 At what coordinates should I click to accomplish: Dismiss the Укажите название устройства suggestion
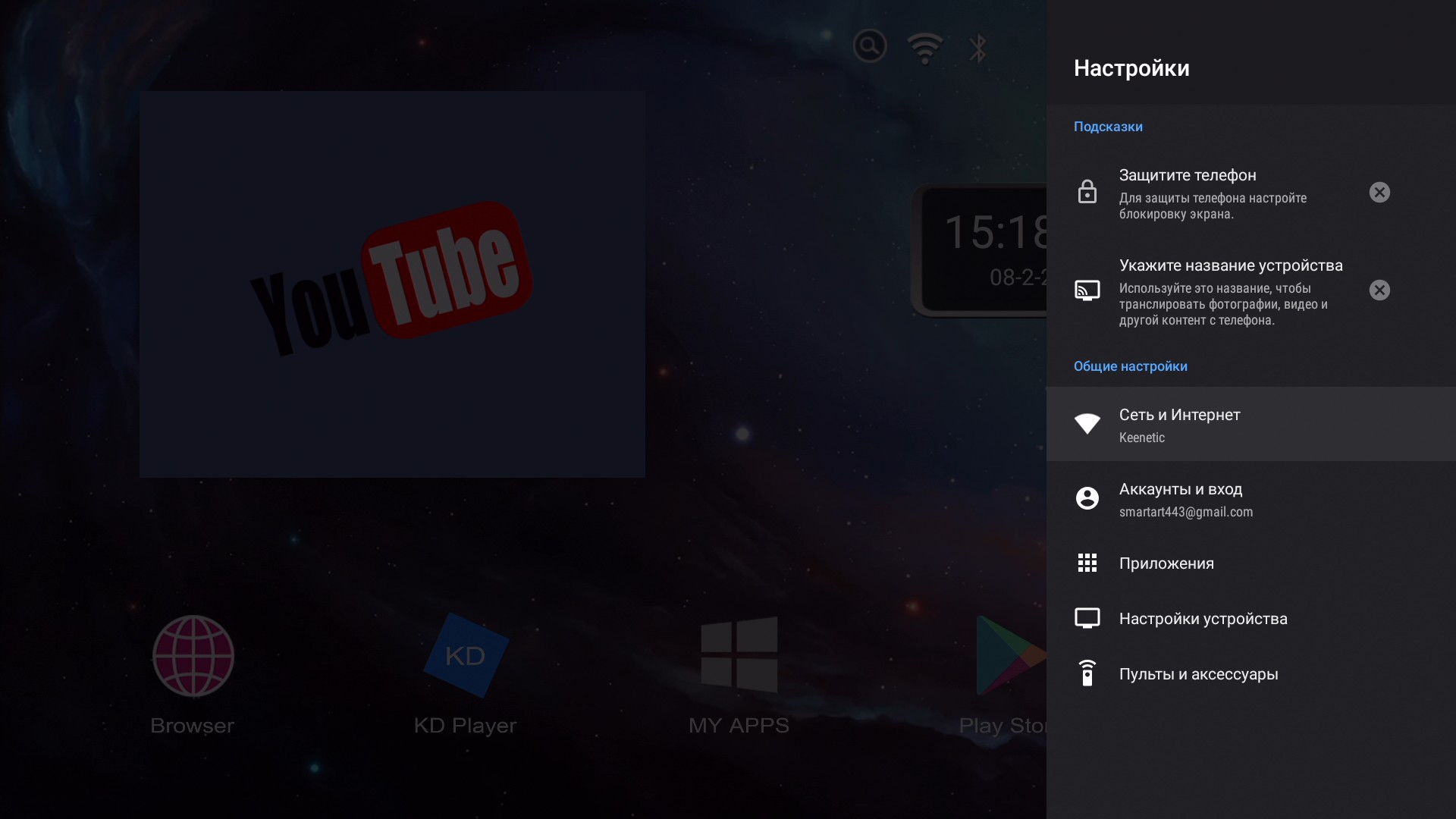pos(1379,290)
